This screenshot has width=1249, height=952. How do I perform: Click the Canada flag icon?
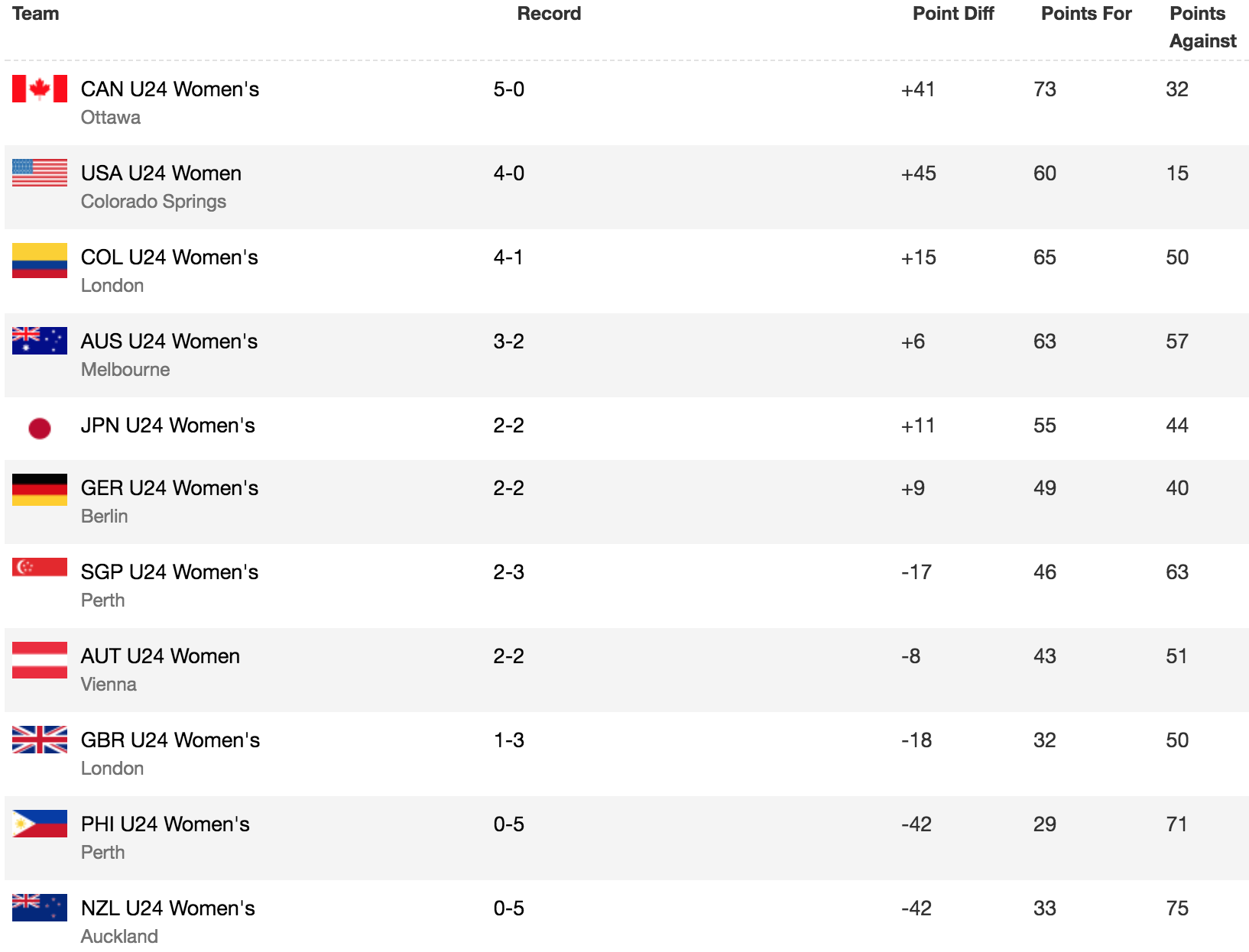pyautogui.click(x=40, y=89)
